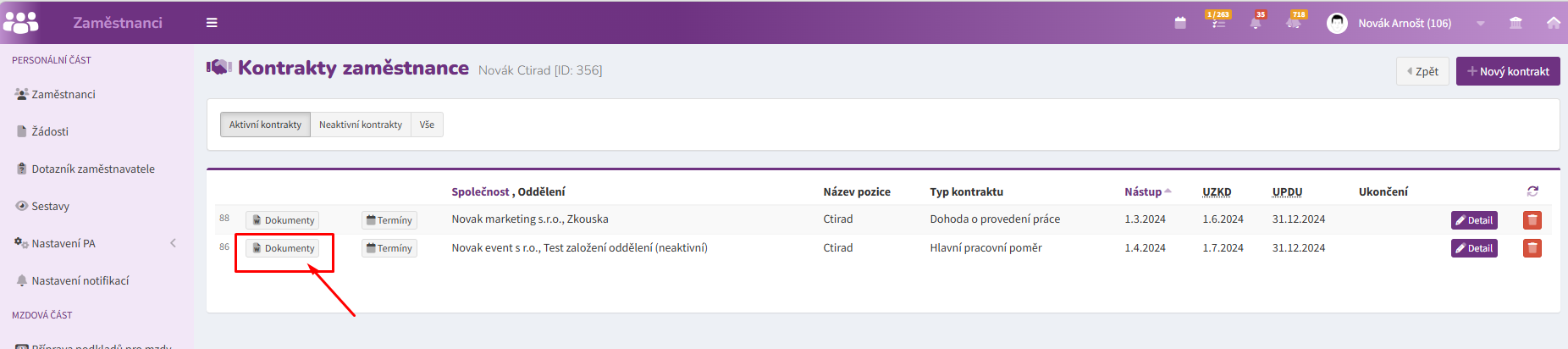Open Sestavy in the sidebar

click(x=50, y=206)
